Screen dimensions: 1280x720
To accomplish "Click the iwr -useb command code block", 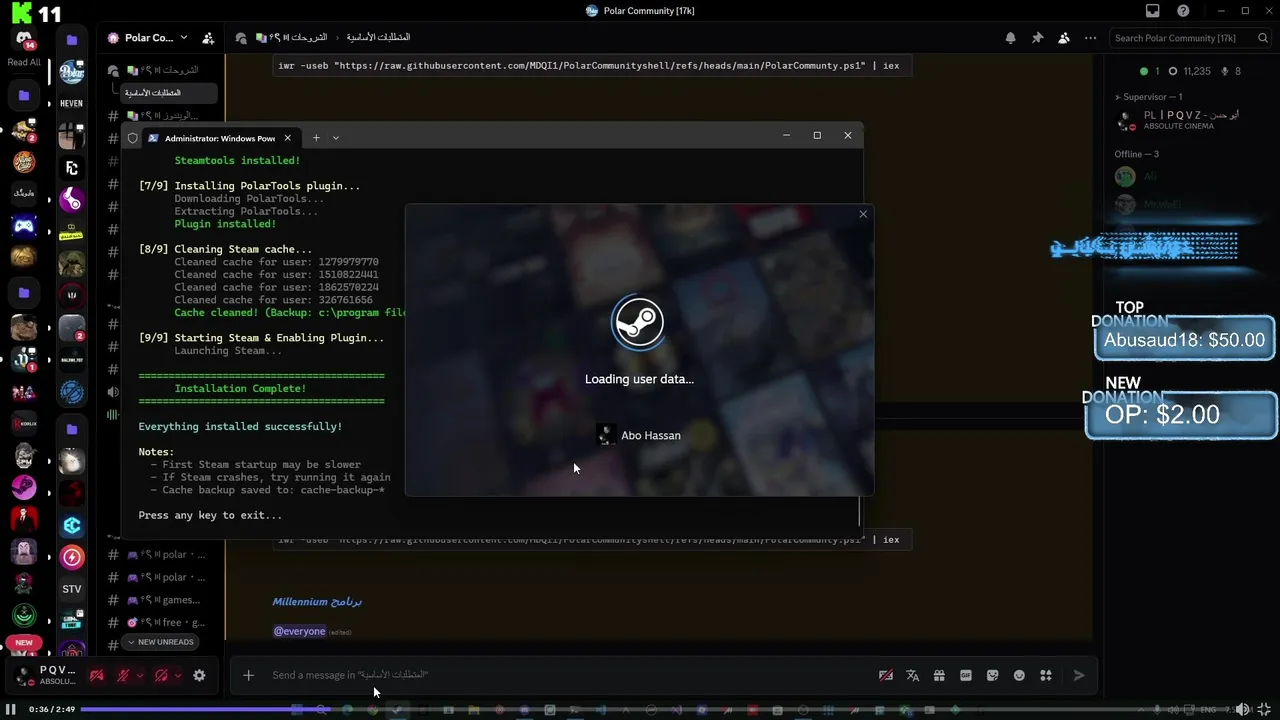I will [591, 66].
